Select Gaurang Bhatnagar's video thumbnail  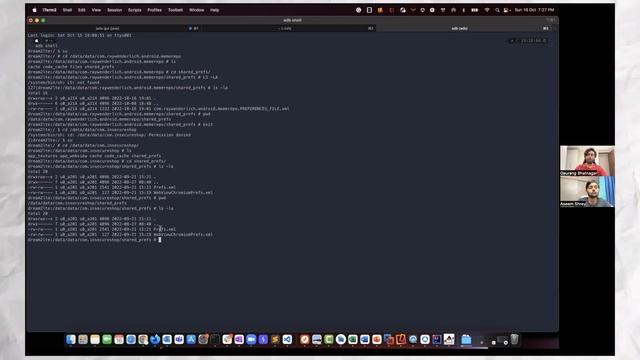tap(587, 161)
